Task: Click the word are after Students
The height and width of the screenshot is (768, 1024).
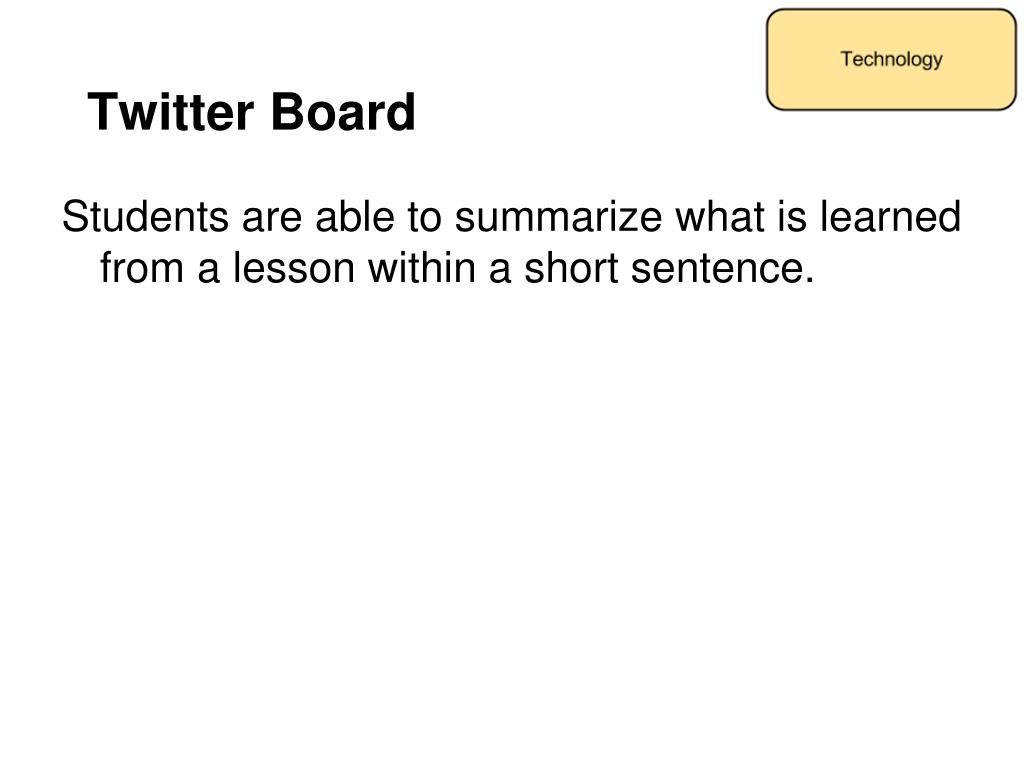Action: (272, 216)
